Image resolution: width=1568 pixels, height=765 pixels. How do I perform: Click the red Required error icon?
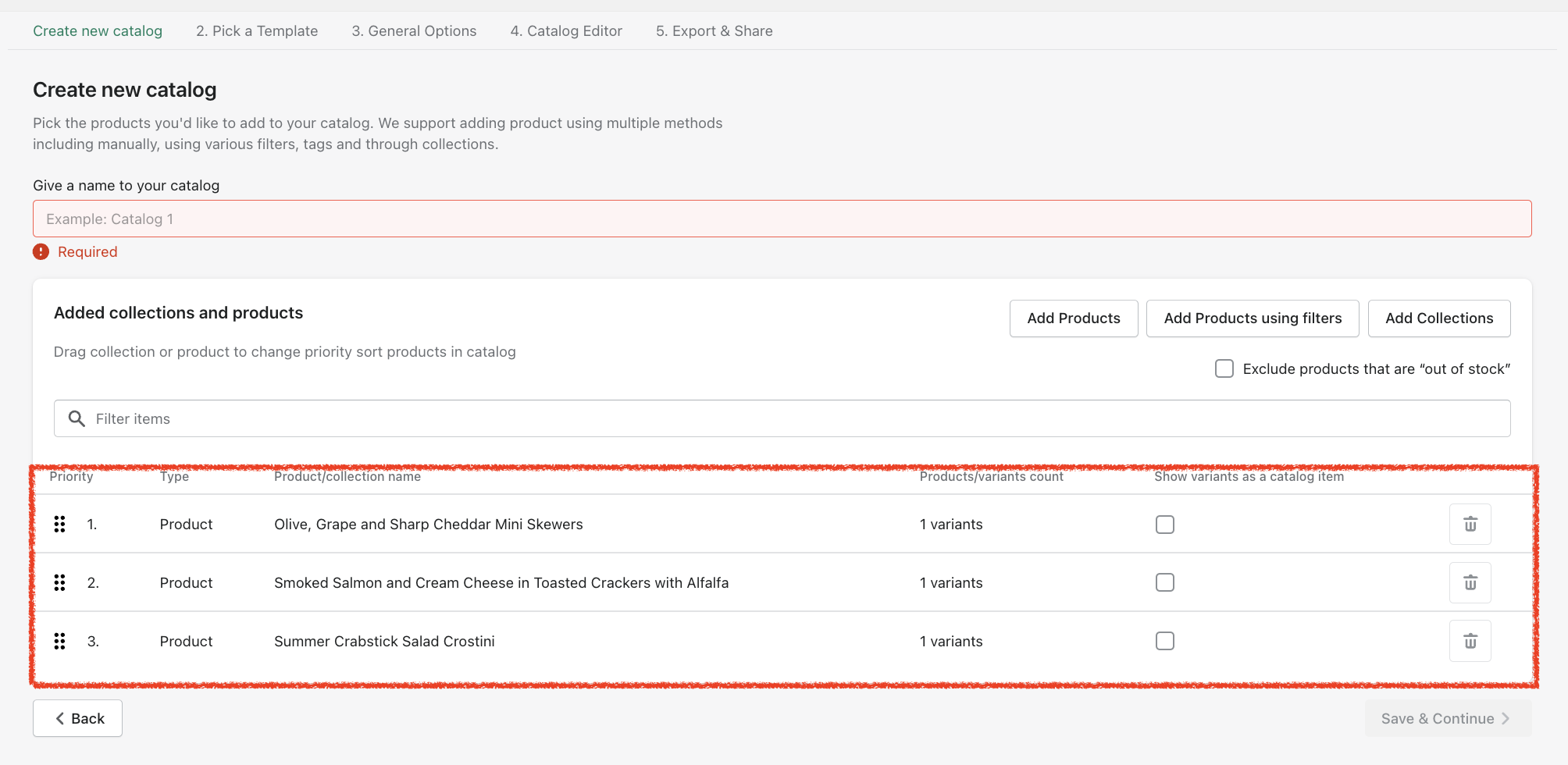[x=41, y=252]
